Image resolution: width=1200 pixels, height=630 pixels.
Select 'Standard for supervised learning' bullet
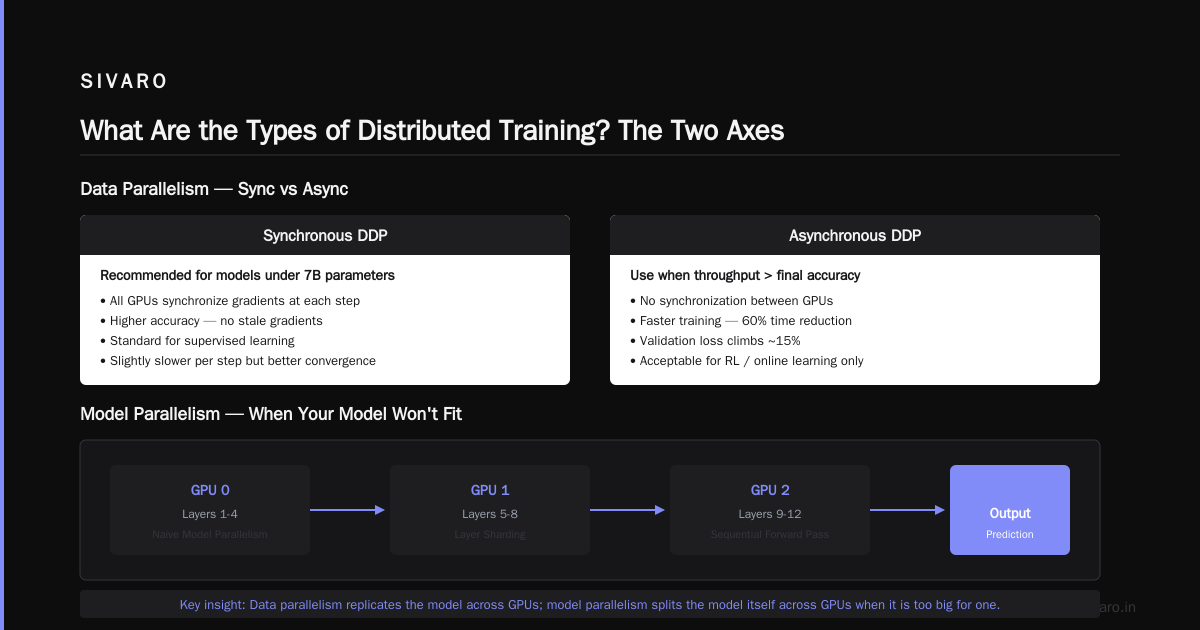point(197,340)
